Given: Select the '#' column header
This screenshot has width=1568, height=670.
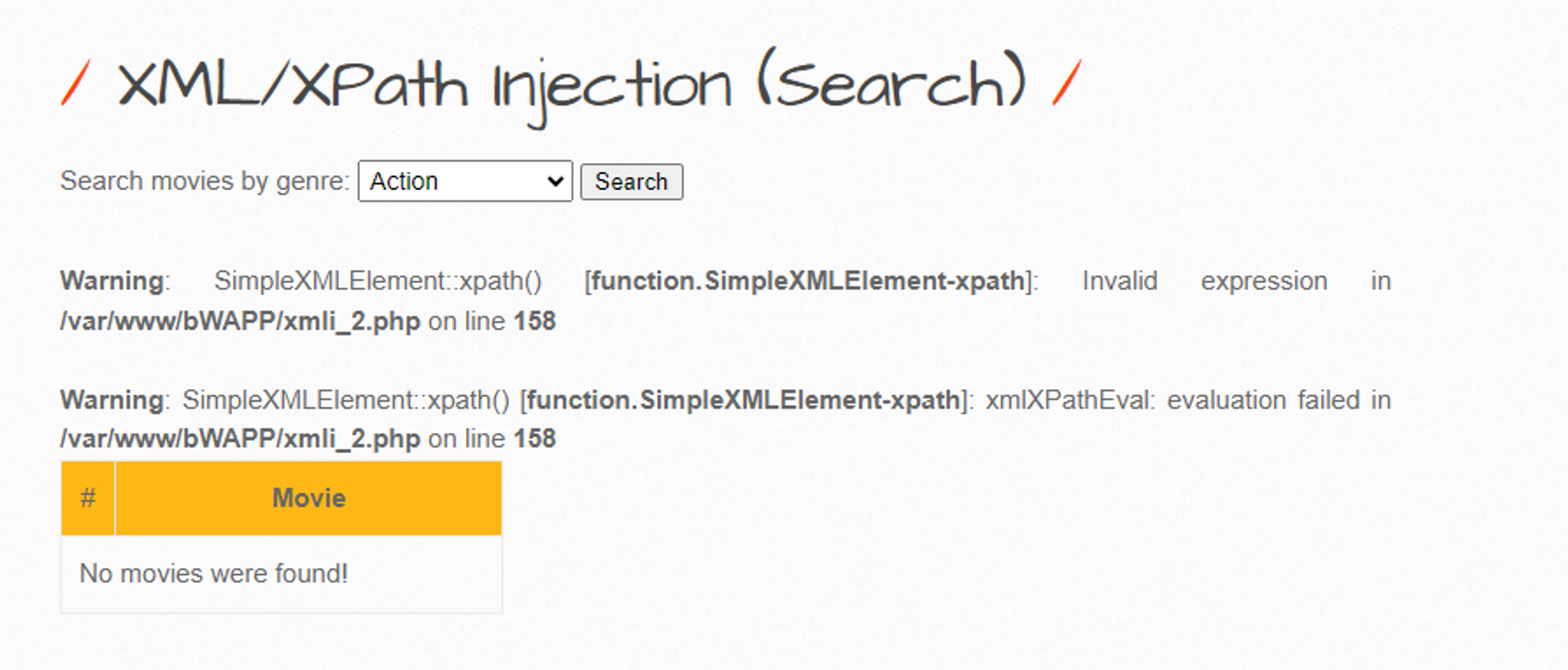Looking at the screenshot, I should pos(88,498).
